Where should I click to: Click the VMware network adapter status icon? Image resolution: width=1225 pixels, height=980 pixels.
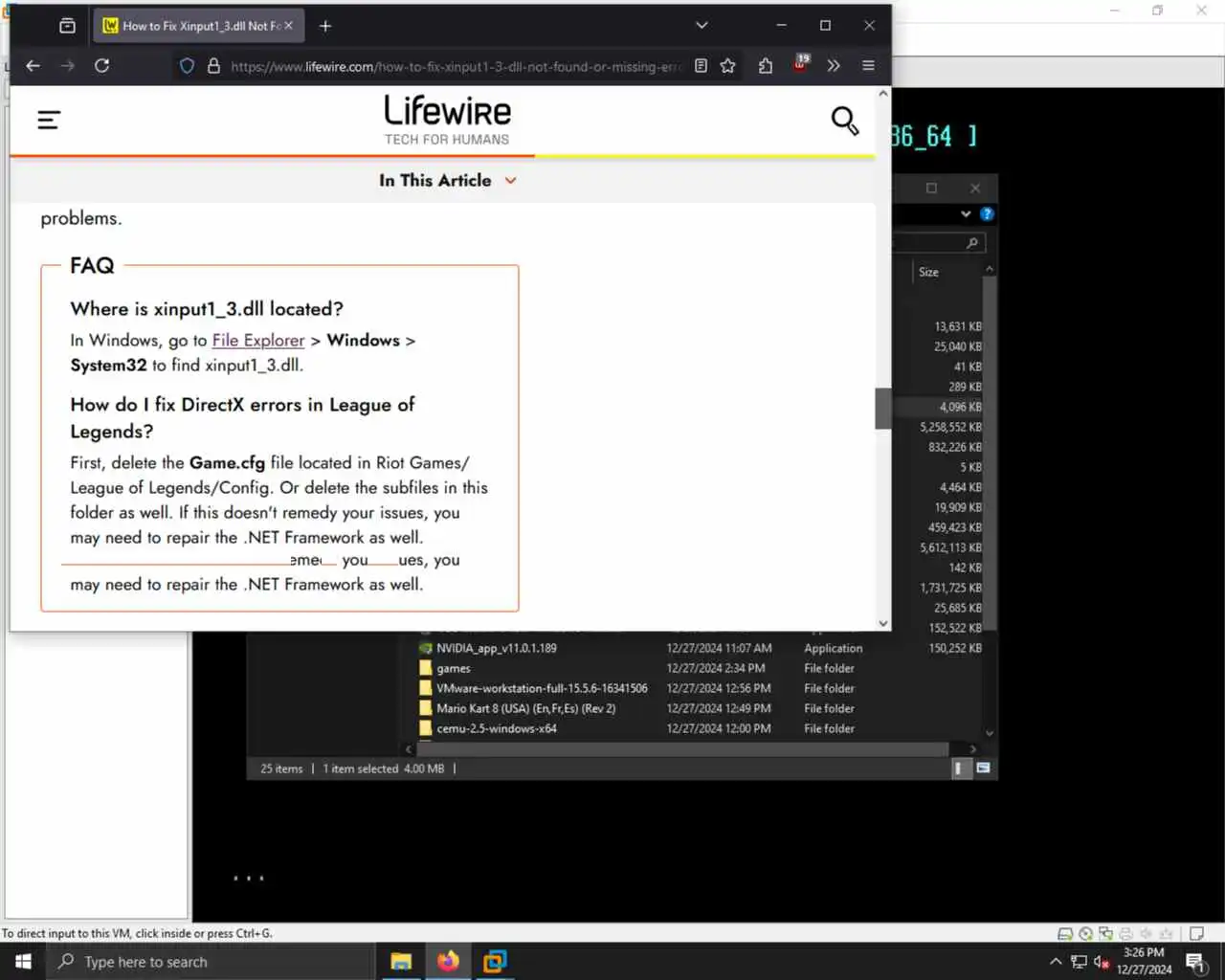[1105, 933]
